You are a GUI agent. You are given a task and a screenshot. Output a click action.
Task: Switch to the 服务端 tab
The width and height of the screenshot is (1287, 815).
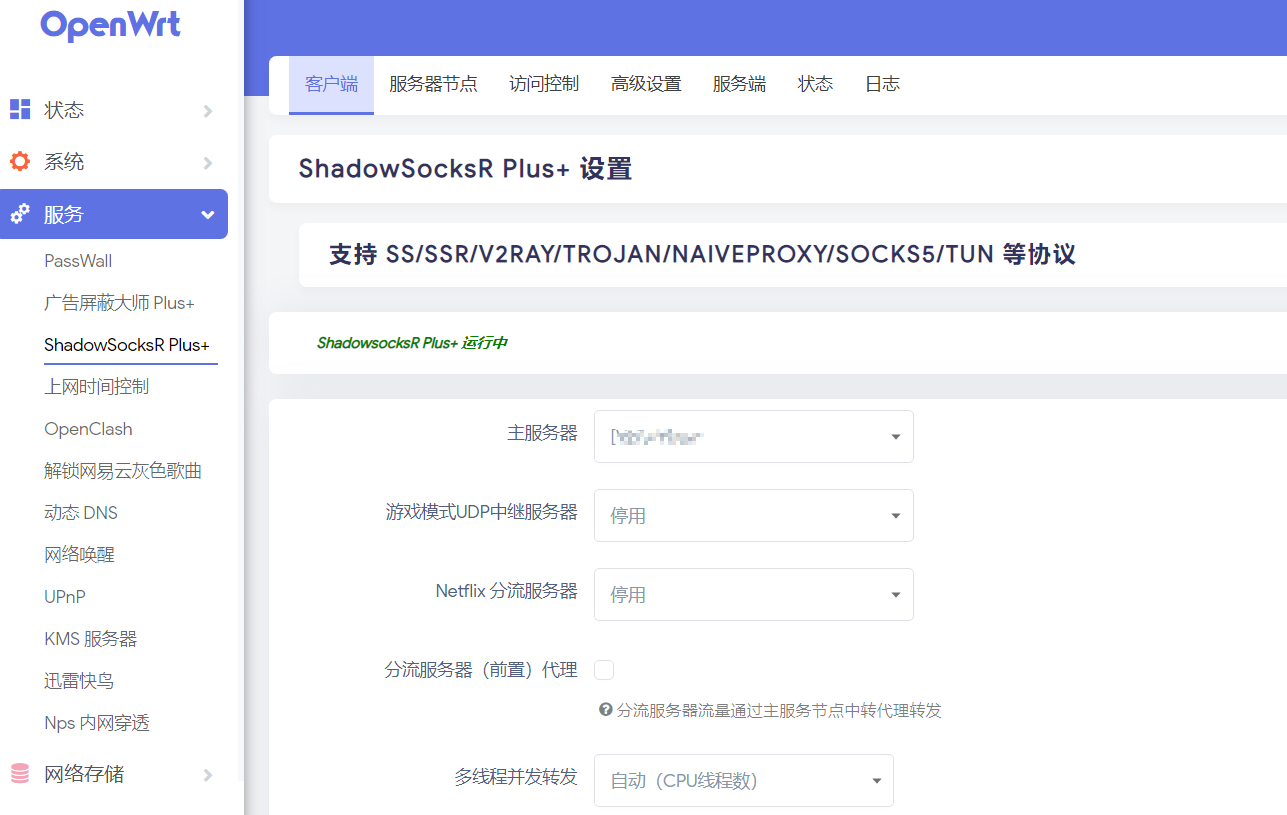(739, 84)
